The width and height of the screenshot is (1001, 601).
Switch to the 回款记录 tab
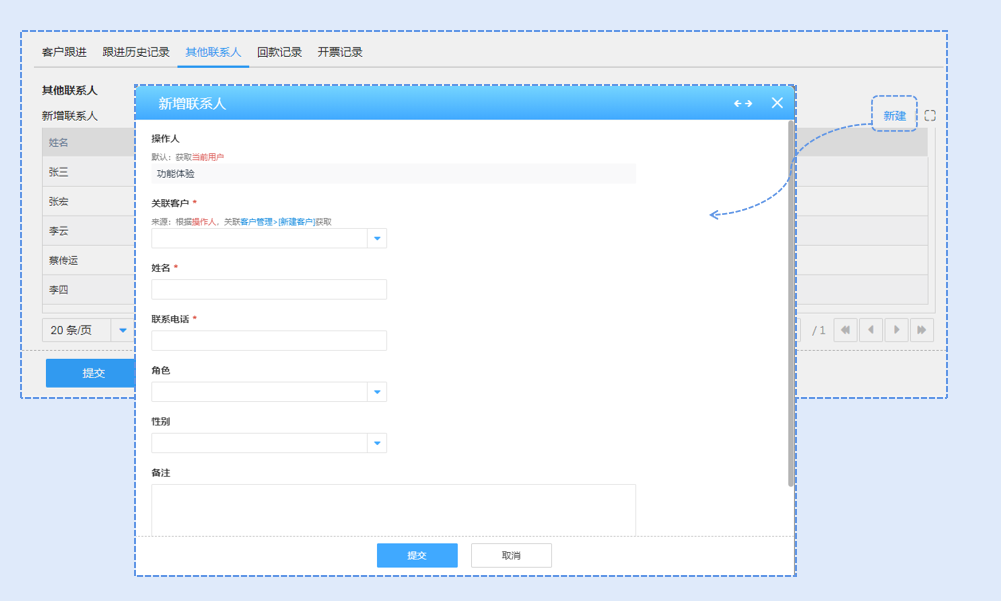tap(279, 52)
